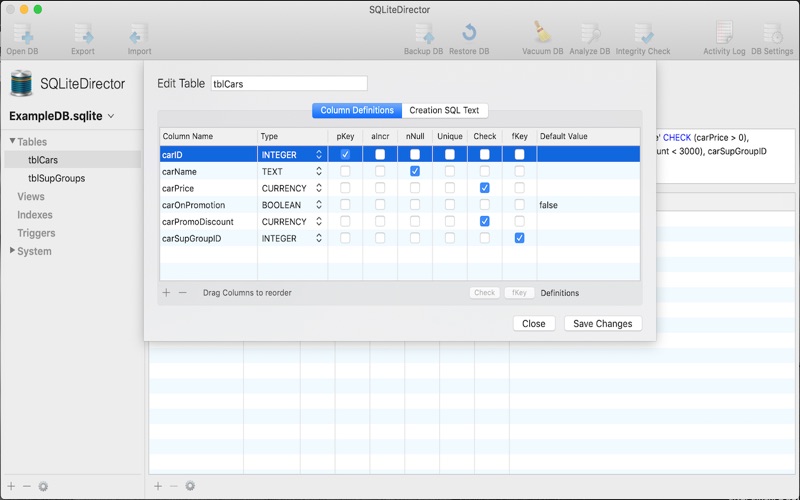Click the sidebar bottom minus icon

27,486
